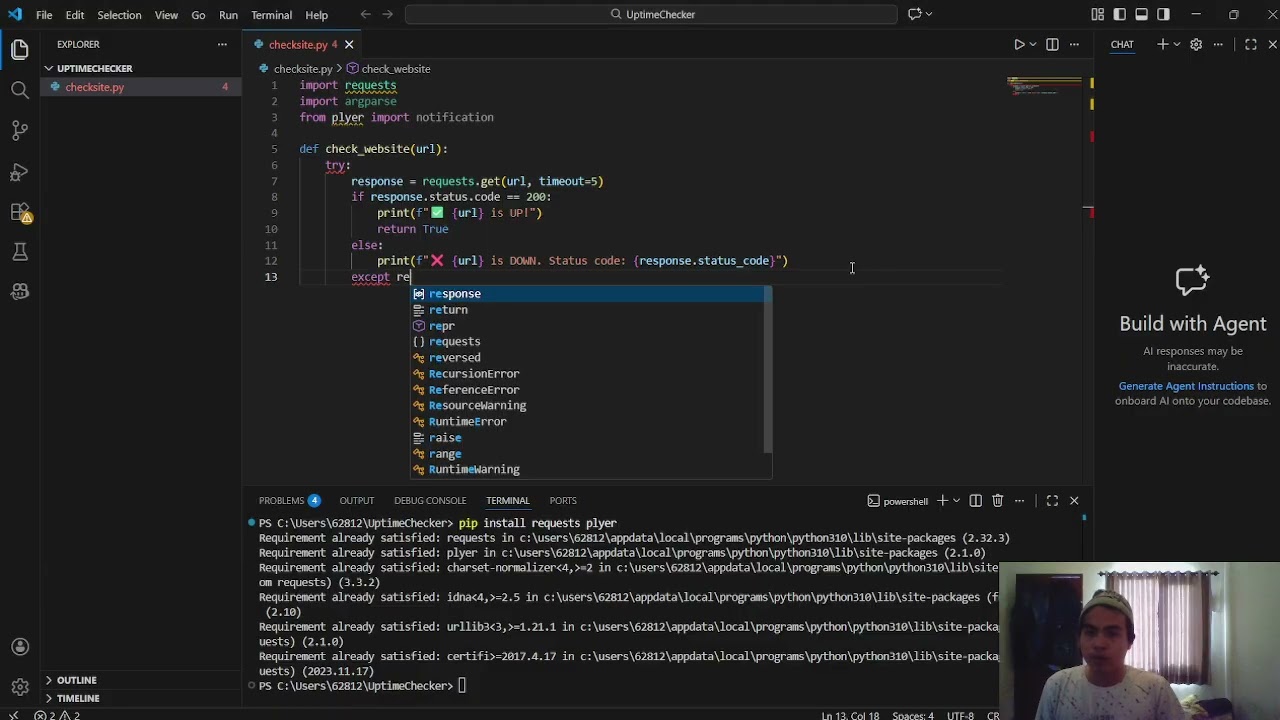Open Manage gear in activity bar
This screenshot has height=720, width=1280.
pyautogui.click(x=20, y=687)
